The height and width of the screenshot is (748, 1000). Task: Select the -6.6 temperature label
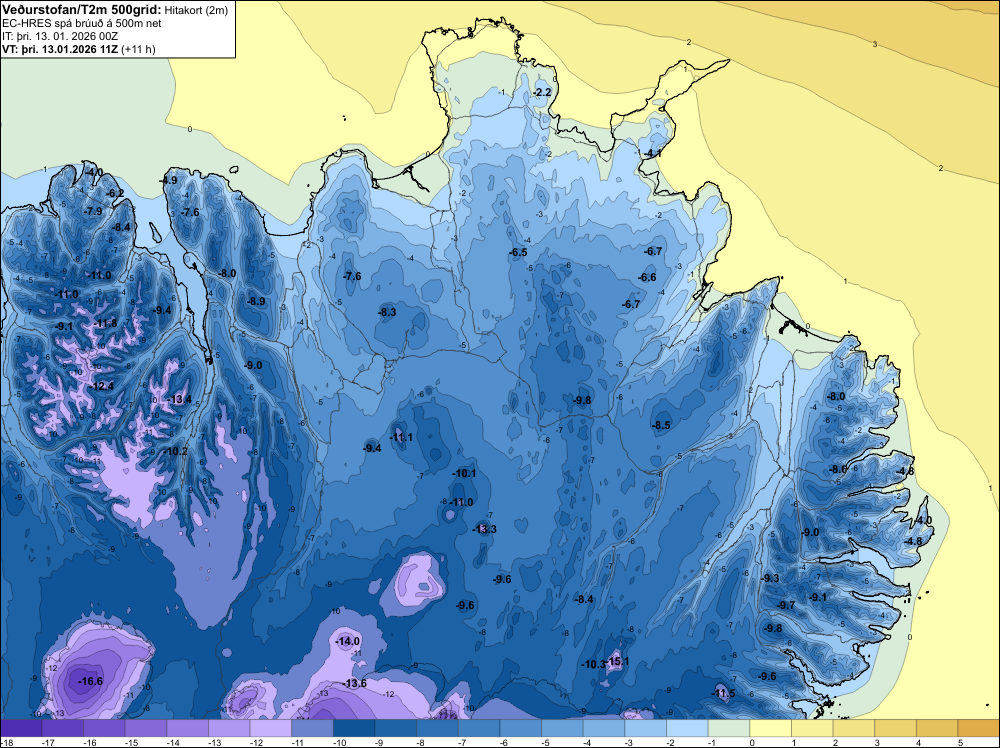647,277
